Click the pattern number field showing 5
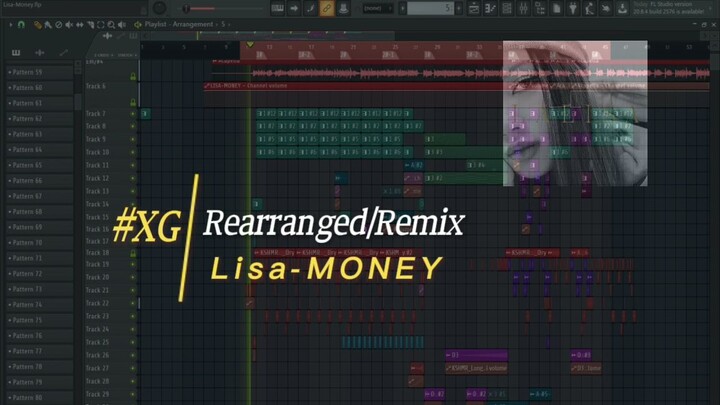 point(431,8)
